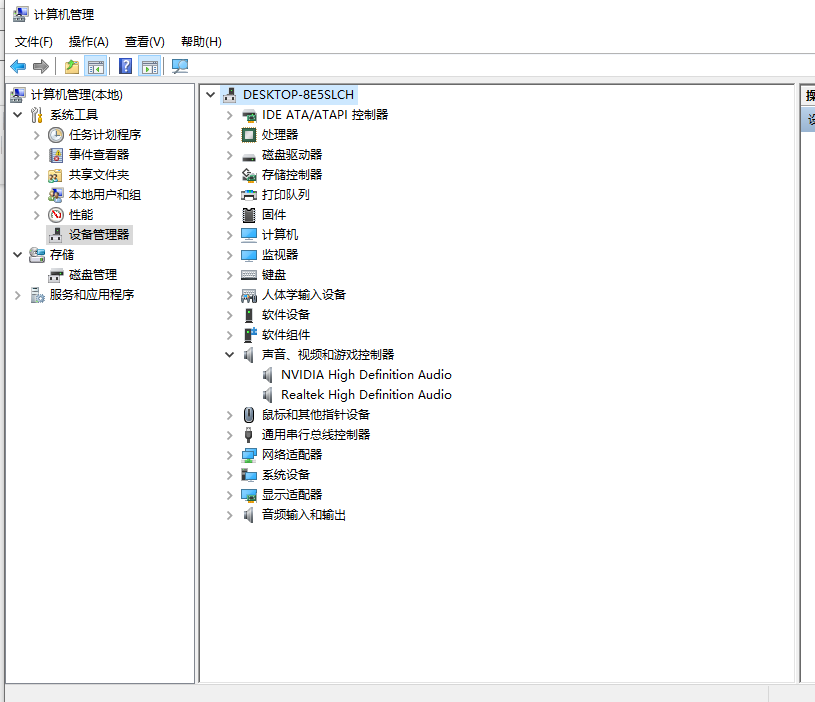Select 任务计划程序 clock icon
815x702 pixels.
pyautogui.click(x=56, y=135)
